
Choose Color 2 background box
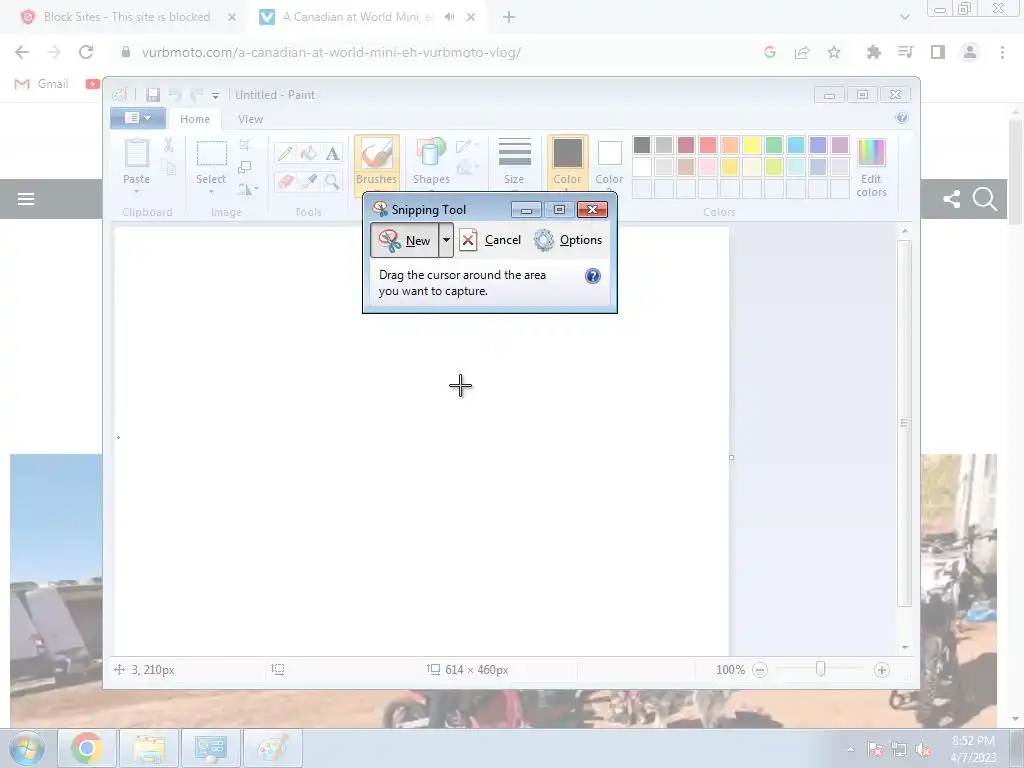(x=609, y=163)
